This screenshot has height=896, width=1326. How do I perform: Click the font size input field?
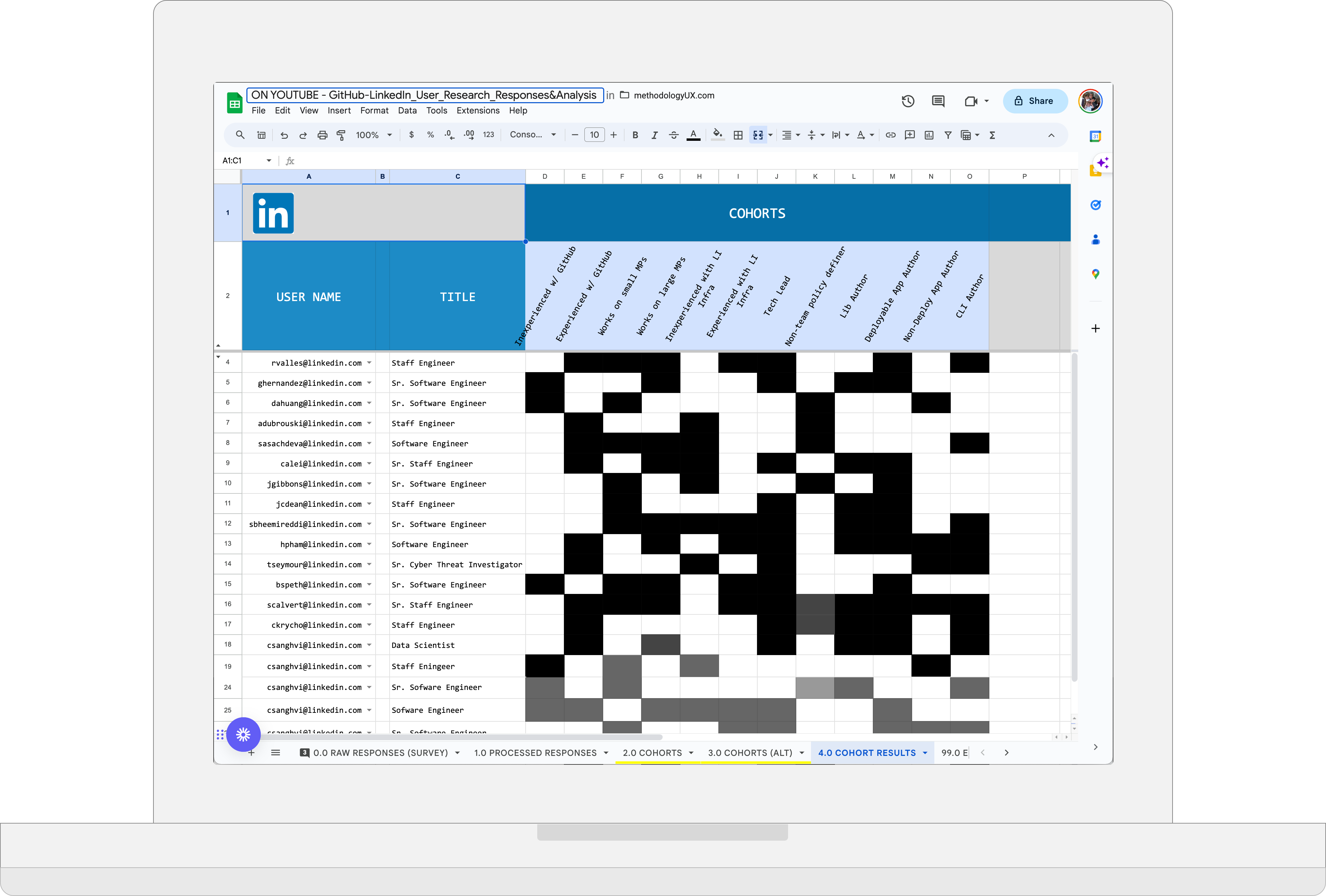click(x=594, y=135)
